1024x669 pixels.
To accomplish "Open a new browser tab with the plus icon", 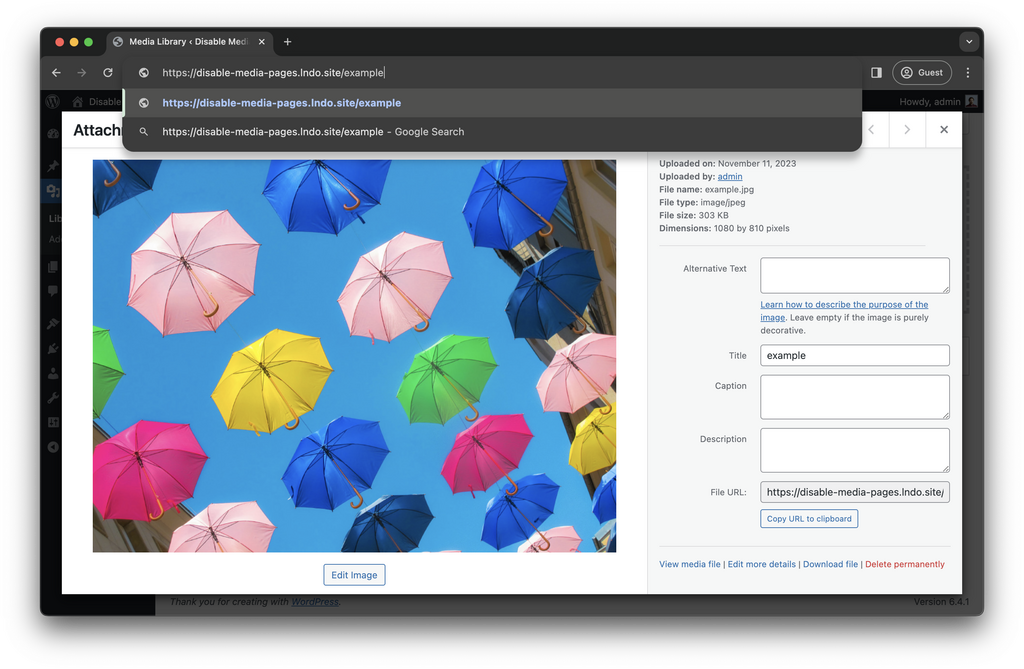I will pyautogui.click(x=288, y=42).
